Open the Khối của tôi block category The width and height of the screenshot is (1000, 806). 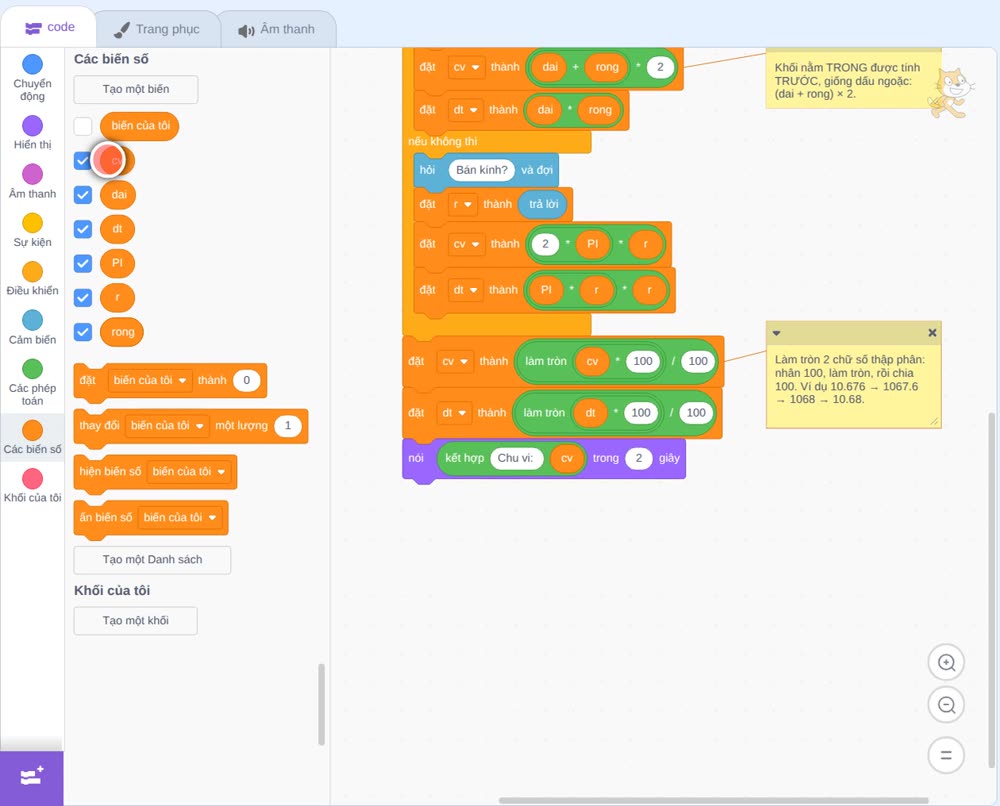[32, 485]
